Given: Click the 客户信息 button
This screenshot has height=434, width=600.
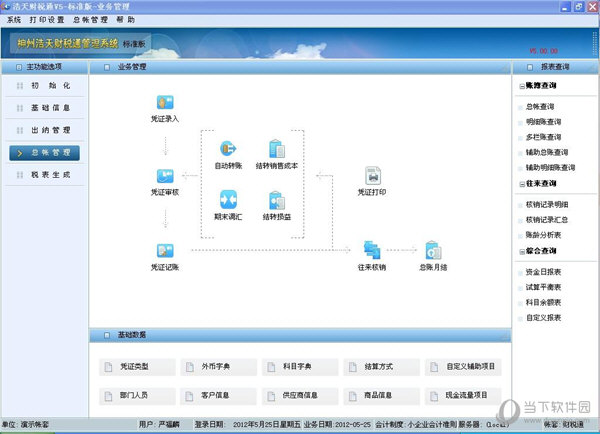Looking at the screenshot, I should pos(221,396).
